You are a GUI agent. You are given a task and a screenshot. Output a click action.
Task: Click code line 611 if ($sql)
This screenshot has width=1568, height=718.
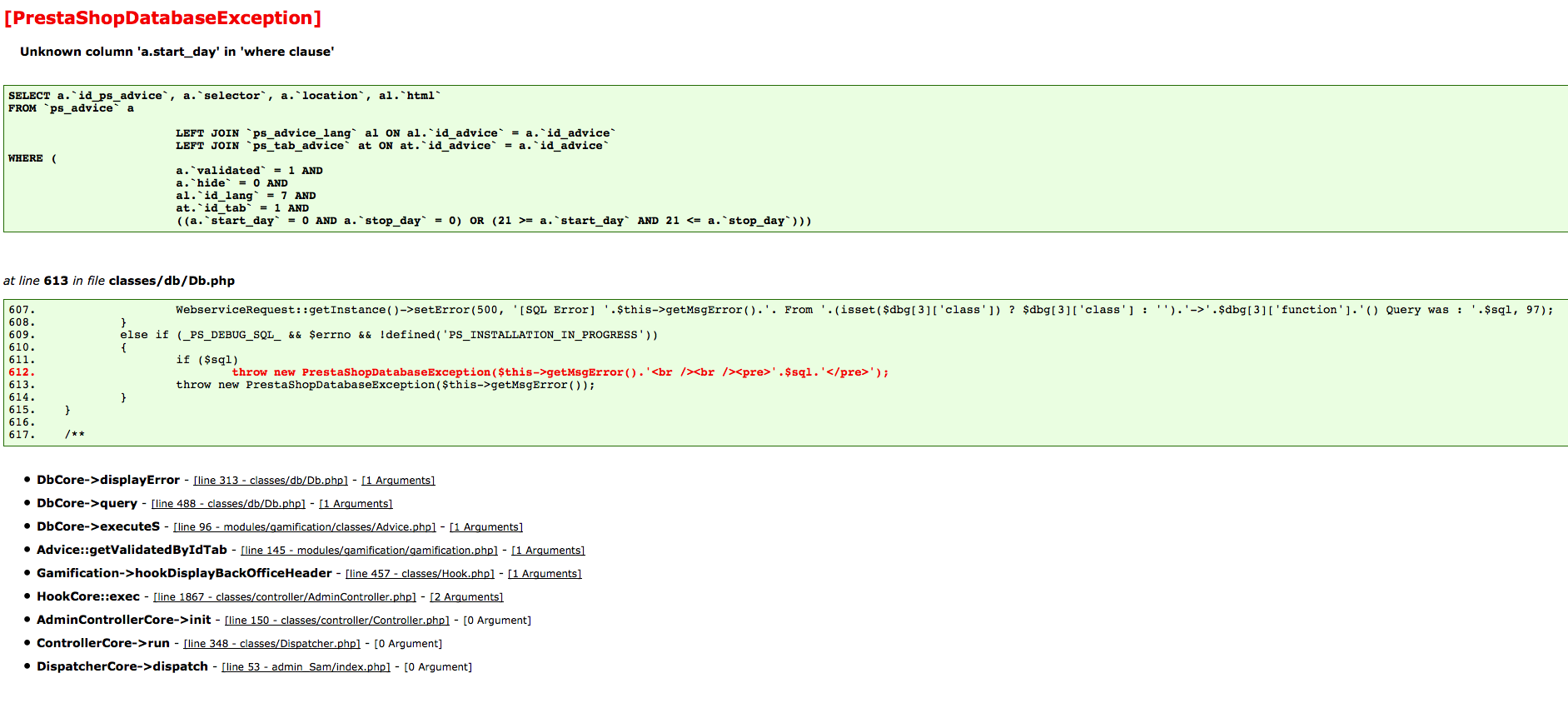[x=207, y=360]
